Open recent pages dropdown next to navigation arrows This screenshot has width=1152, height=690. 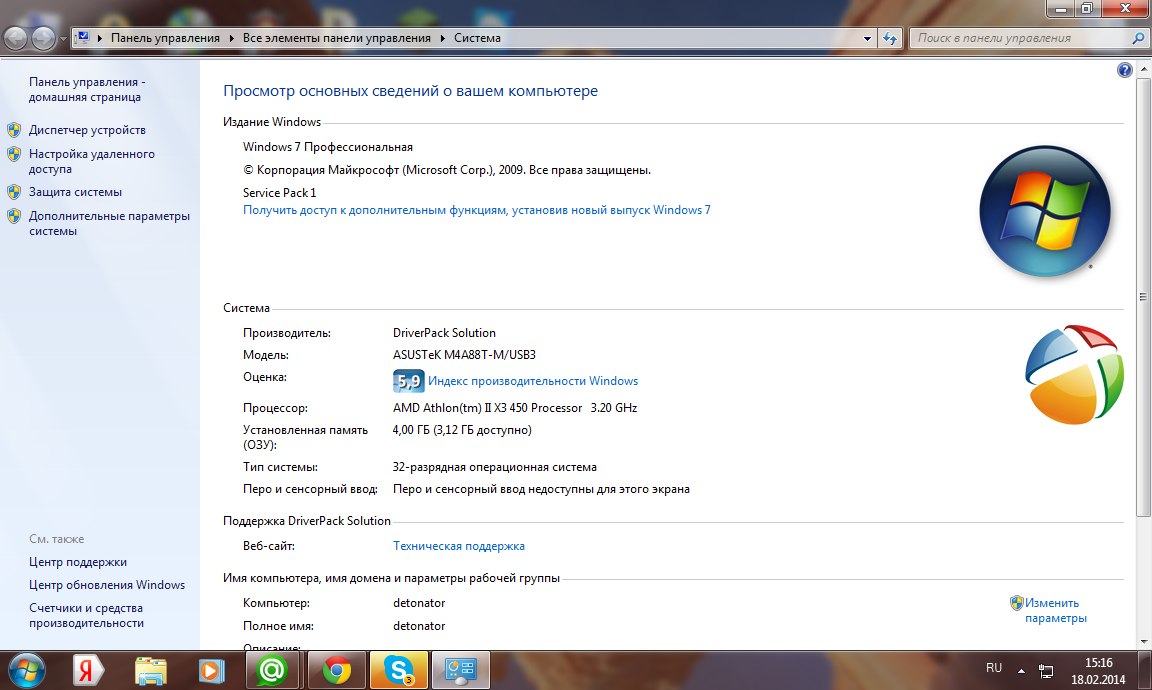coord(63,38)
